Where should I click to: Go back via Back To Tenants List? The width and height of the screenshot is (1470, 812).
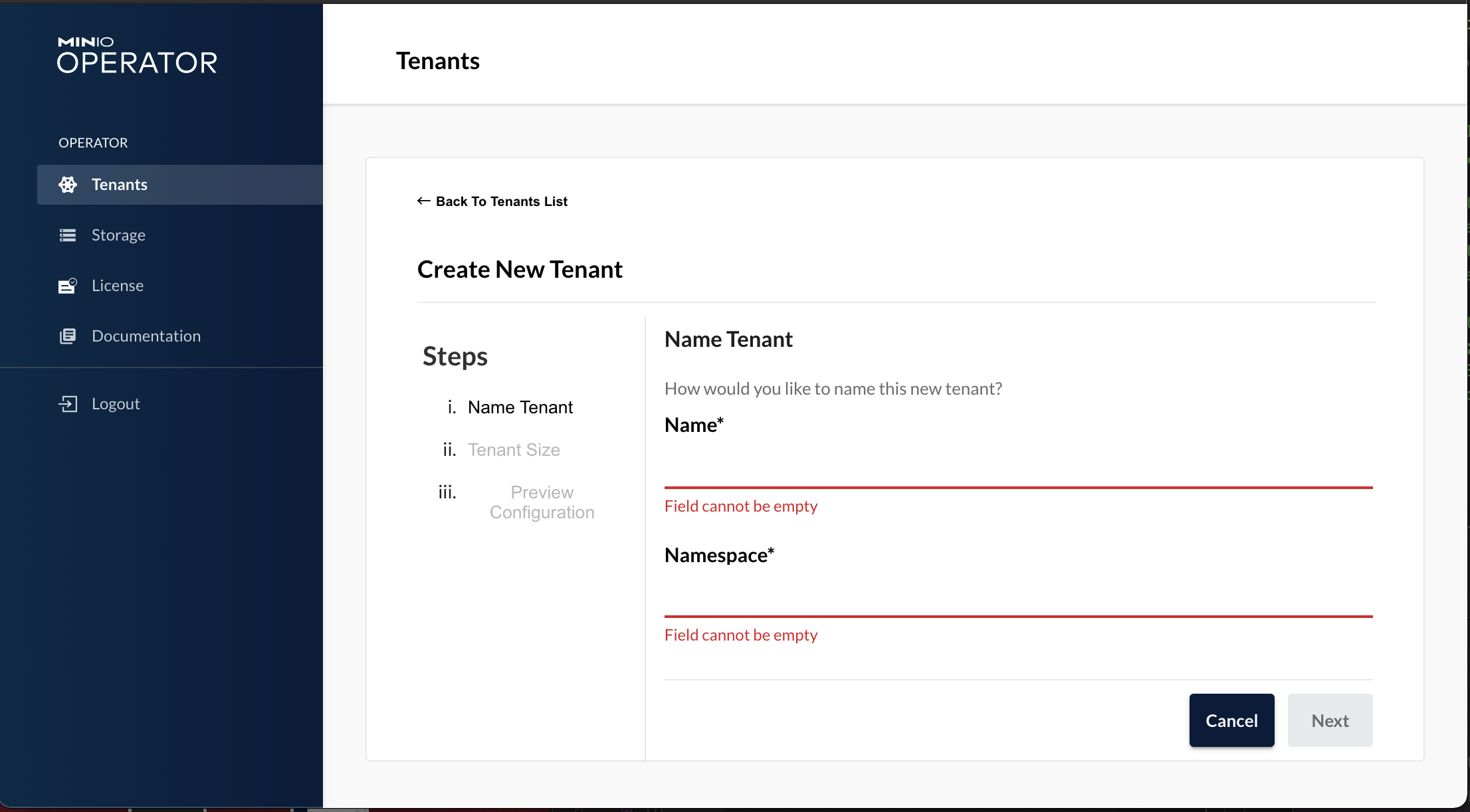pos(492,201)
